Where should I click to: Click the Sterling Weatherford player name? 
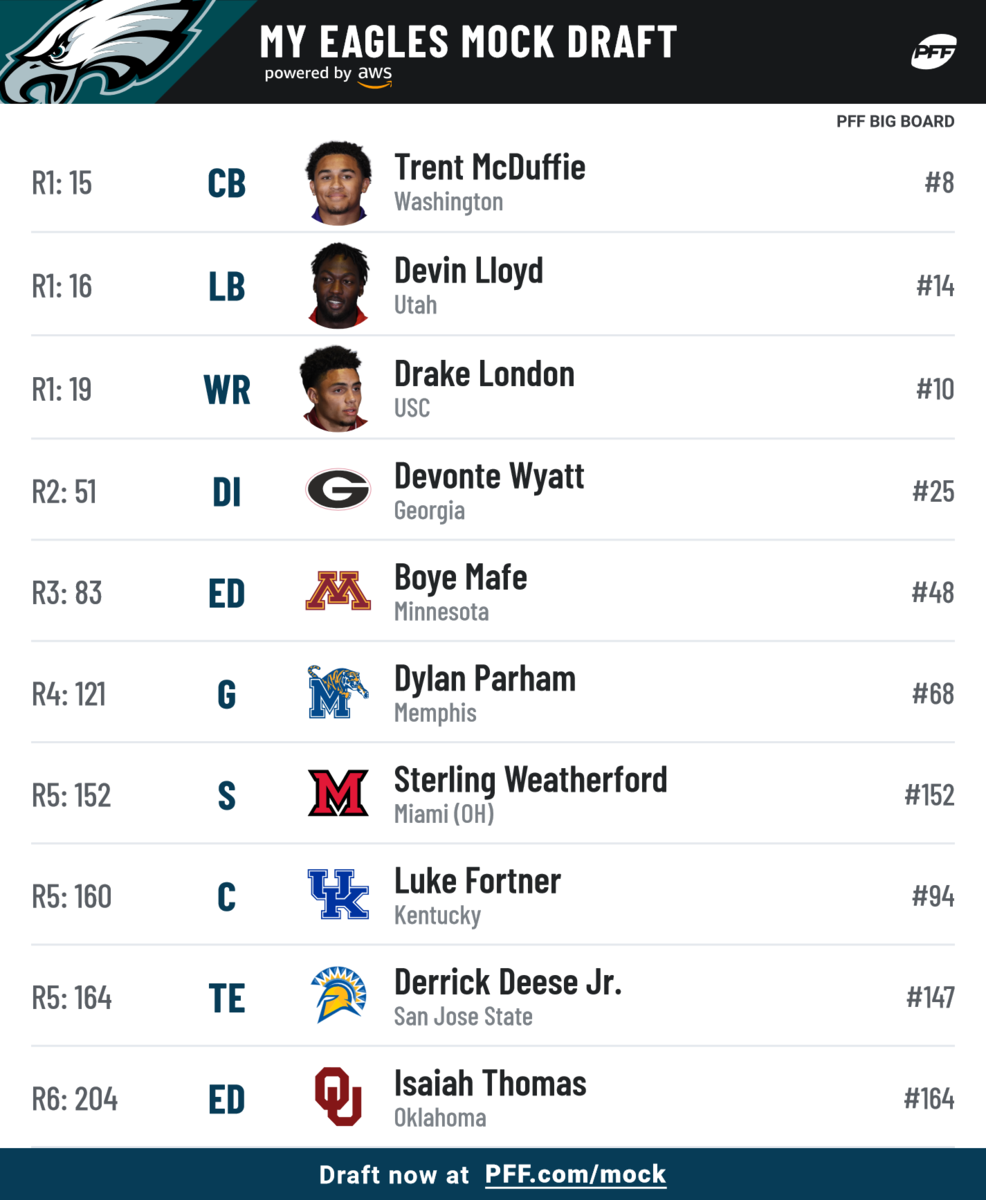[530, 779]
